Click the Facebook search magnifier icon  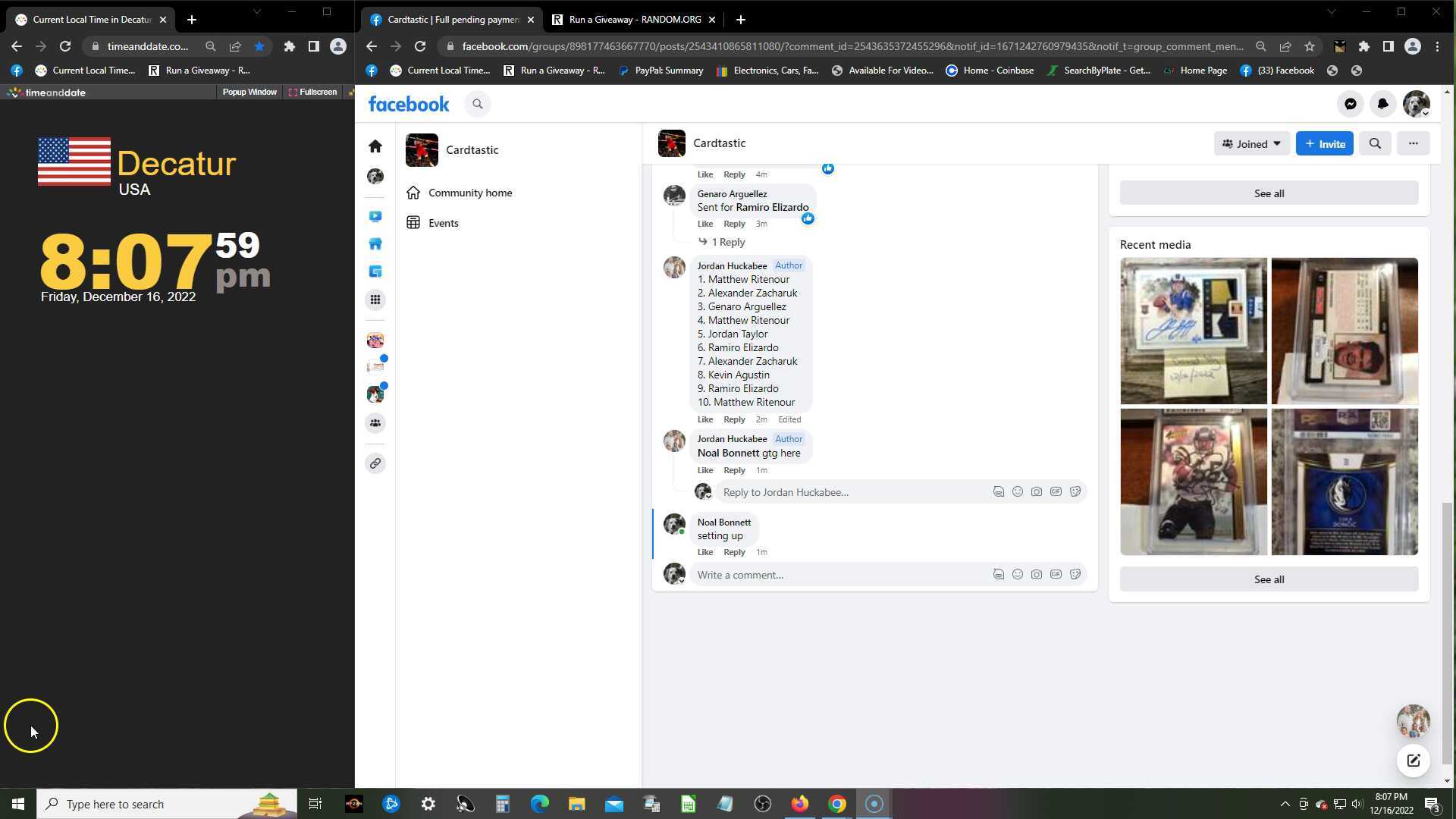[477, 105]
